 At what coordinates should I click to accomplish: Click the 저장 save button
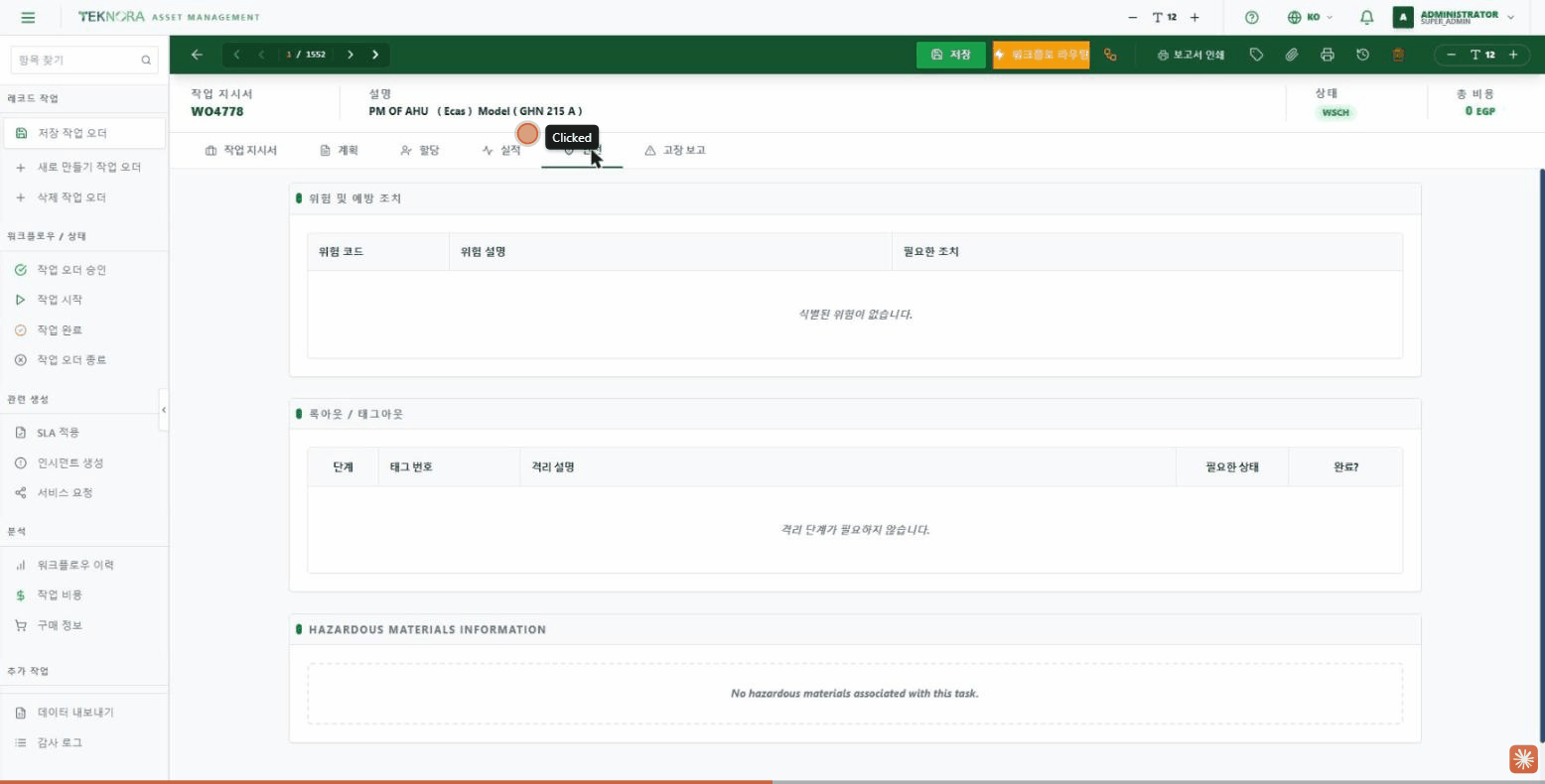pos(951,55)
